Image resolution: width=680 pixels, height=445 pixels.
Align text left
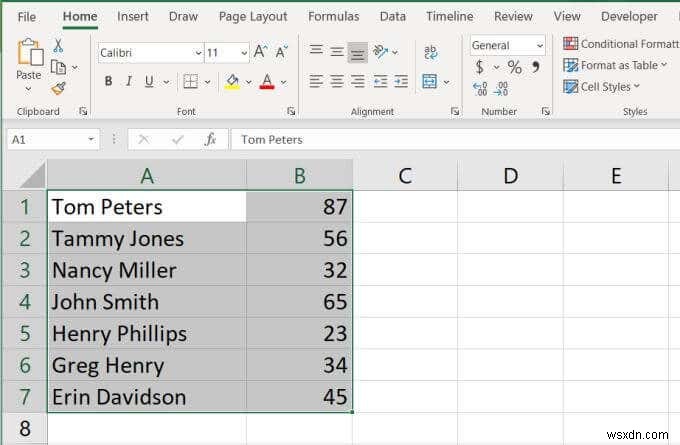pyautogui.click(x=316, y=81)
